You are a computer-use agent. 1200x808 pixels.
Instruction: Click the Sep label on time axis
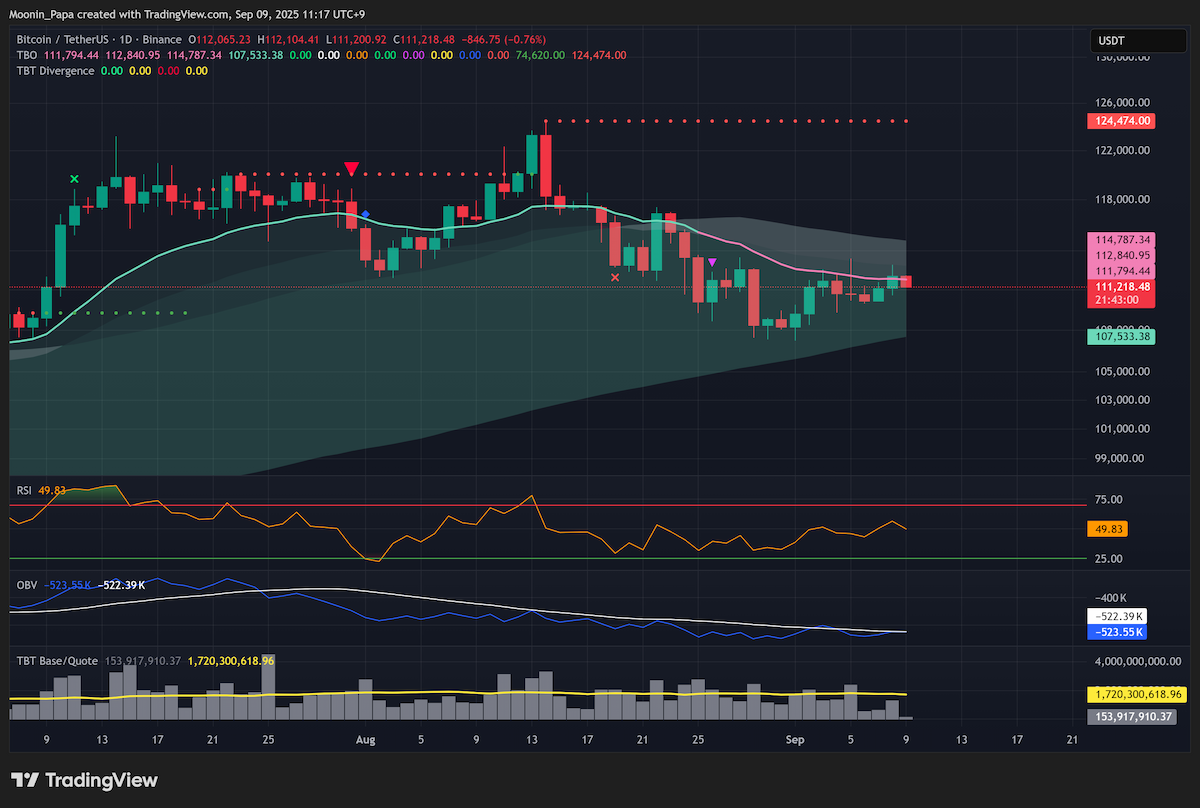pos(795,740)
